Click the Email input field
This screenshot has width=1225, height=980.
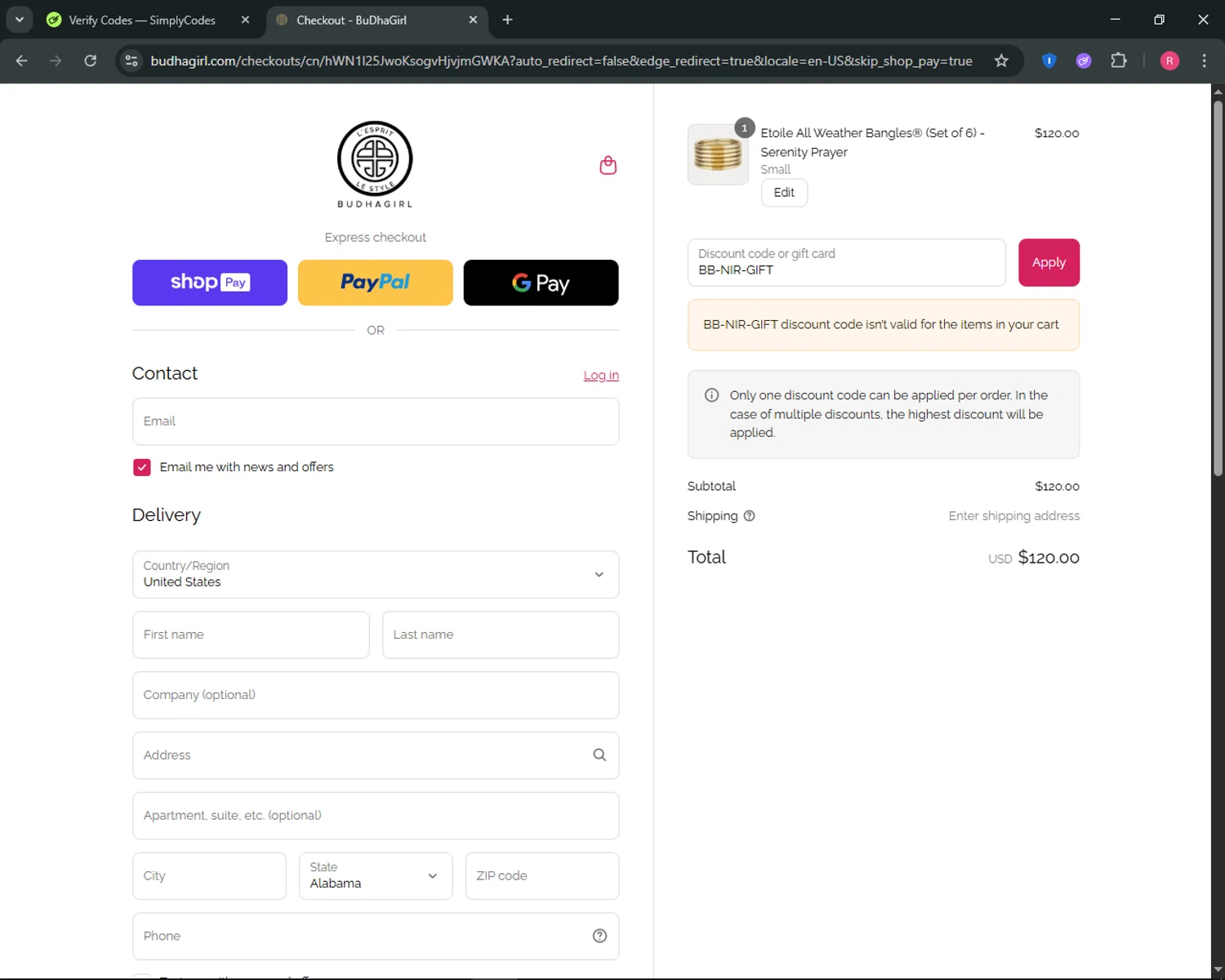pyautogui.click(x=376, y=421)
